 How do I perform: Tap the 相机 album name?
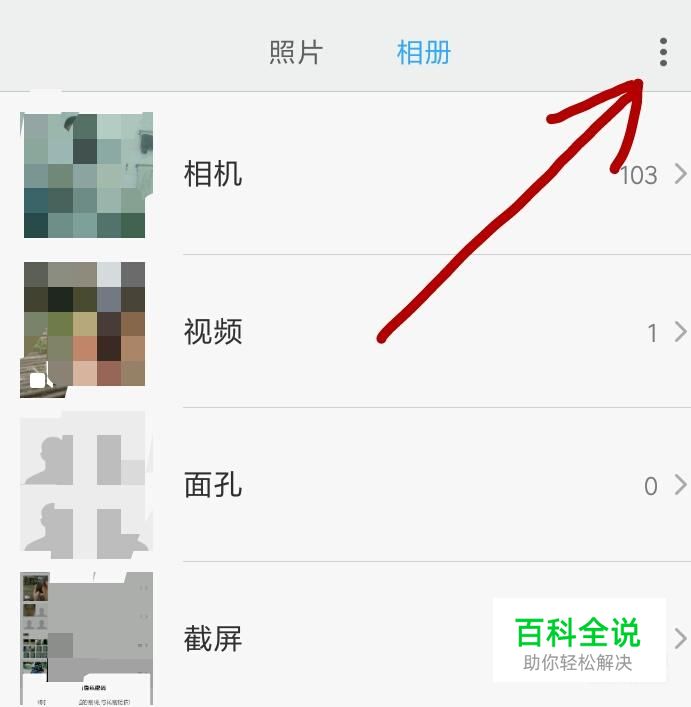[x=213, y=174]
